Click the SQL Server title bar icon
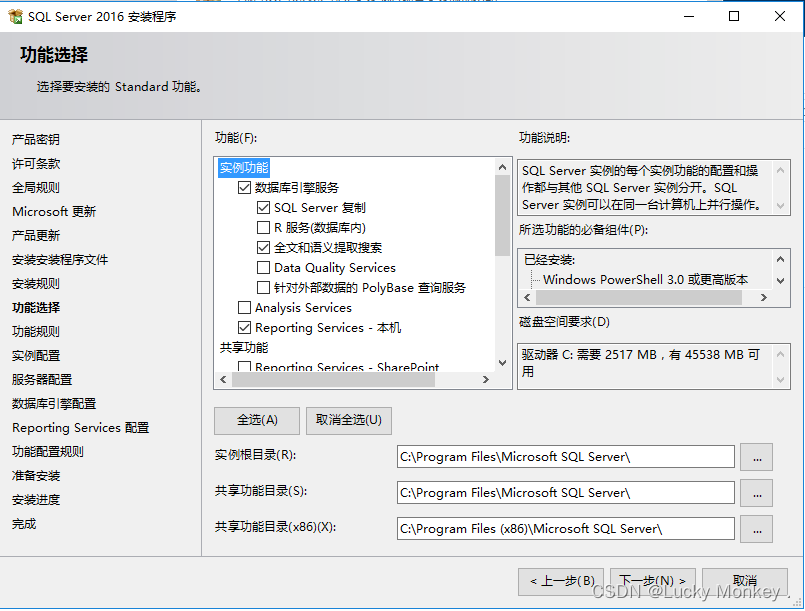The width and height of the screenshot is (805, 611). (x=16, y=16)
